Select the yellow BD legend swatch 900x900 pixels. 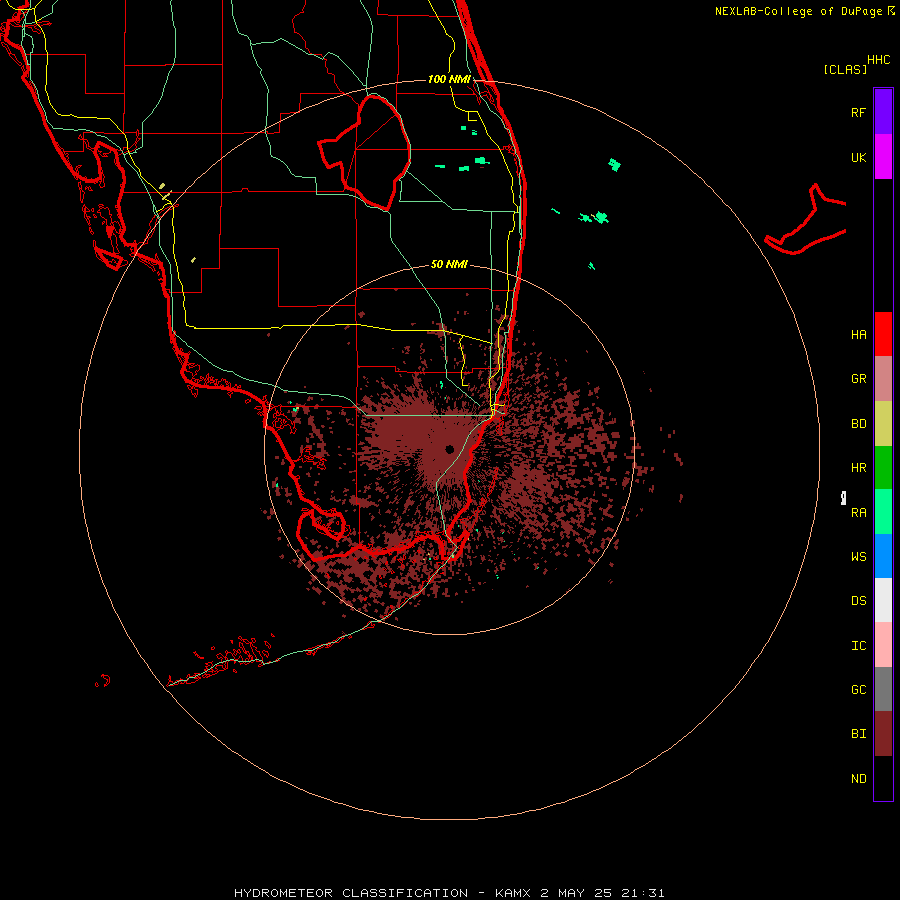tap(883, 424)
